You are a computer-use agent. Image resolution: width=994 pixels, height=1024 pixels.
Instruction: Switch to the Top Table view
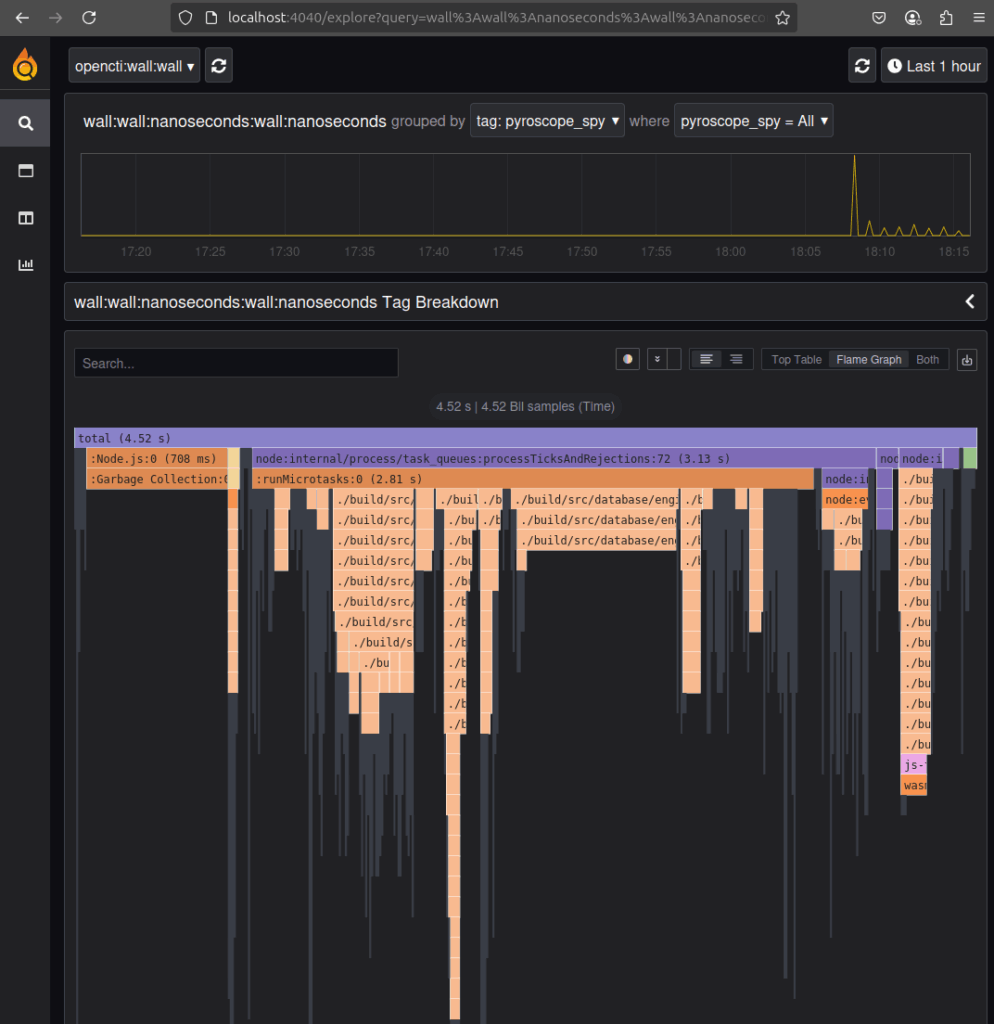point(795,358)
